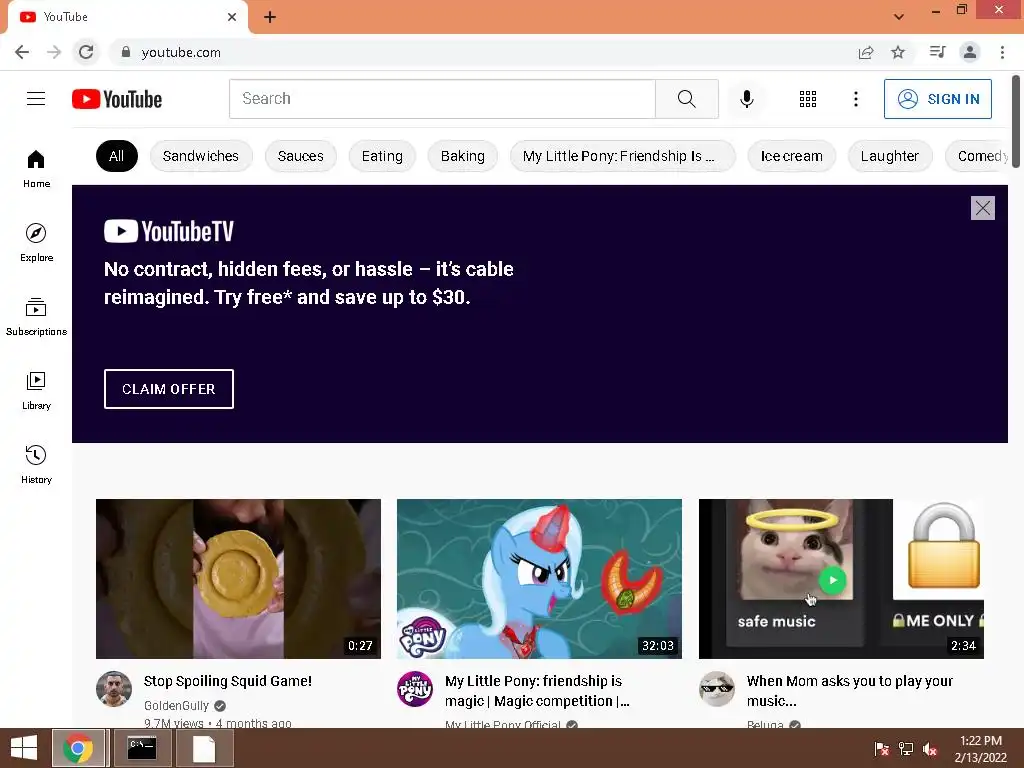The image size is (1024, 768).
Task: Select the Baking filter chip
Action: tap(462, 156)
